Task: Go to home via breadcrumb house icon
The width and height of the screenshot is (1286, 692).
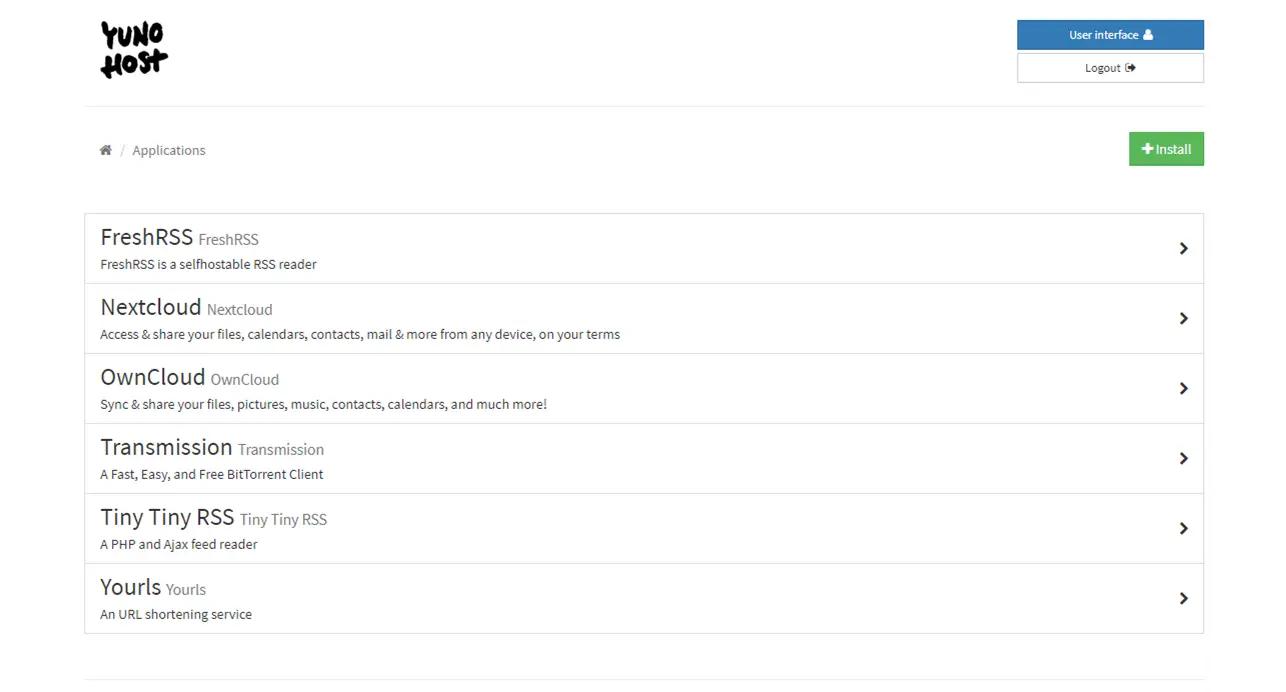Action: click(106, 150)
